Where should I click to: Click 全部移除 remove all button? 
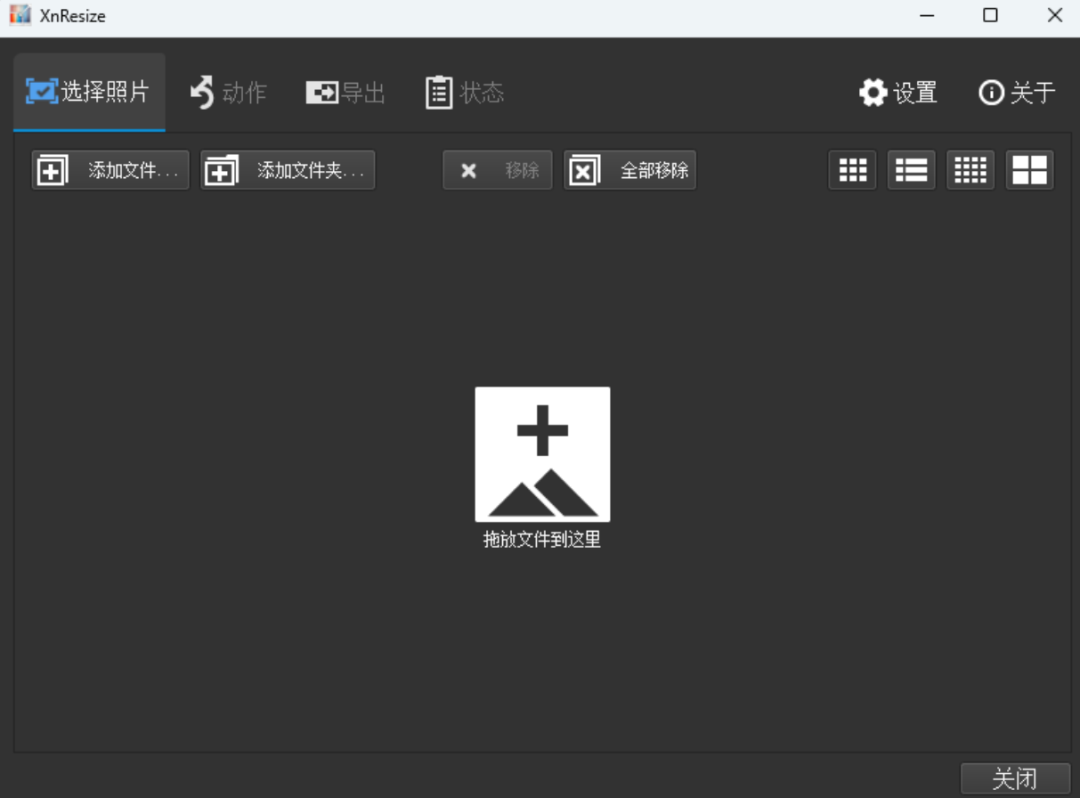pos(630,170)
